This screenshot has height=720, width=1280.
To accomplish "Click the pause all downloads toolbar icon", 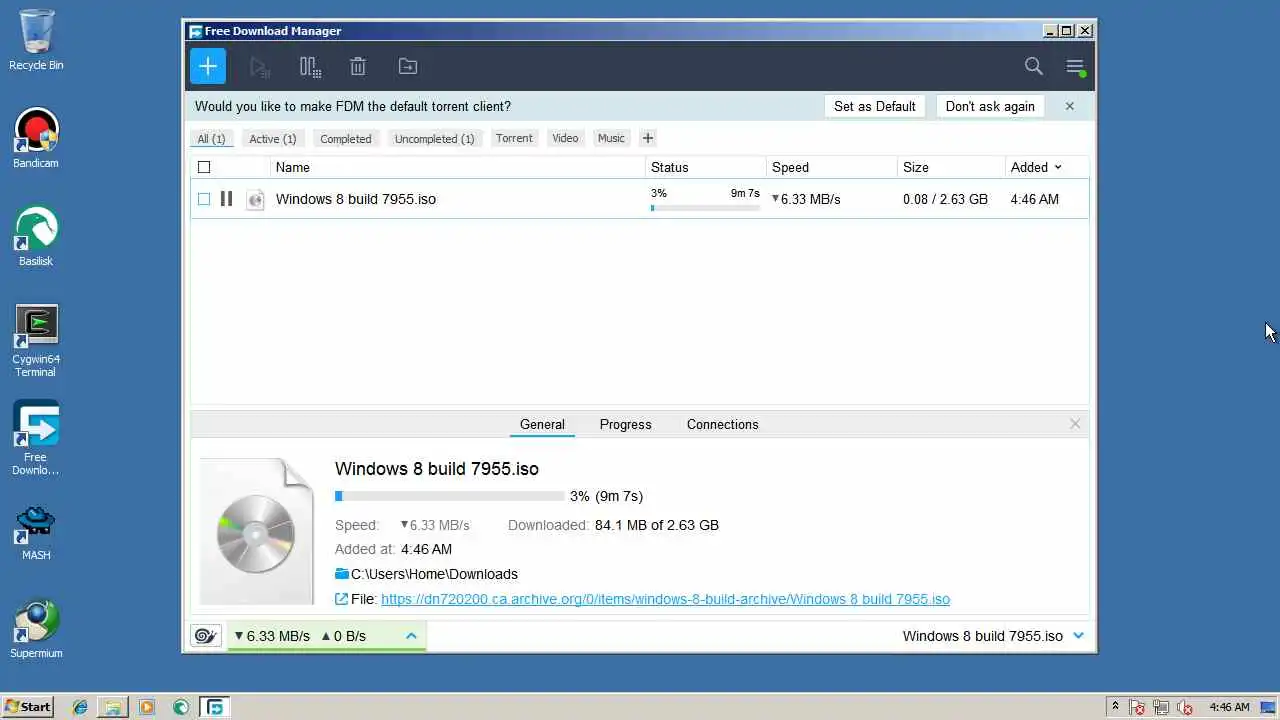I will (x=310, y=67).
